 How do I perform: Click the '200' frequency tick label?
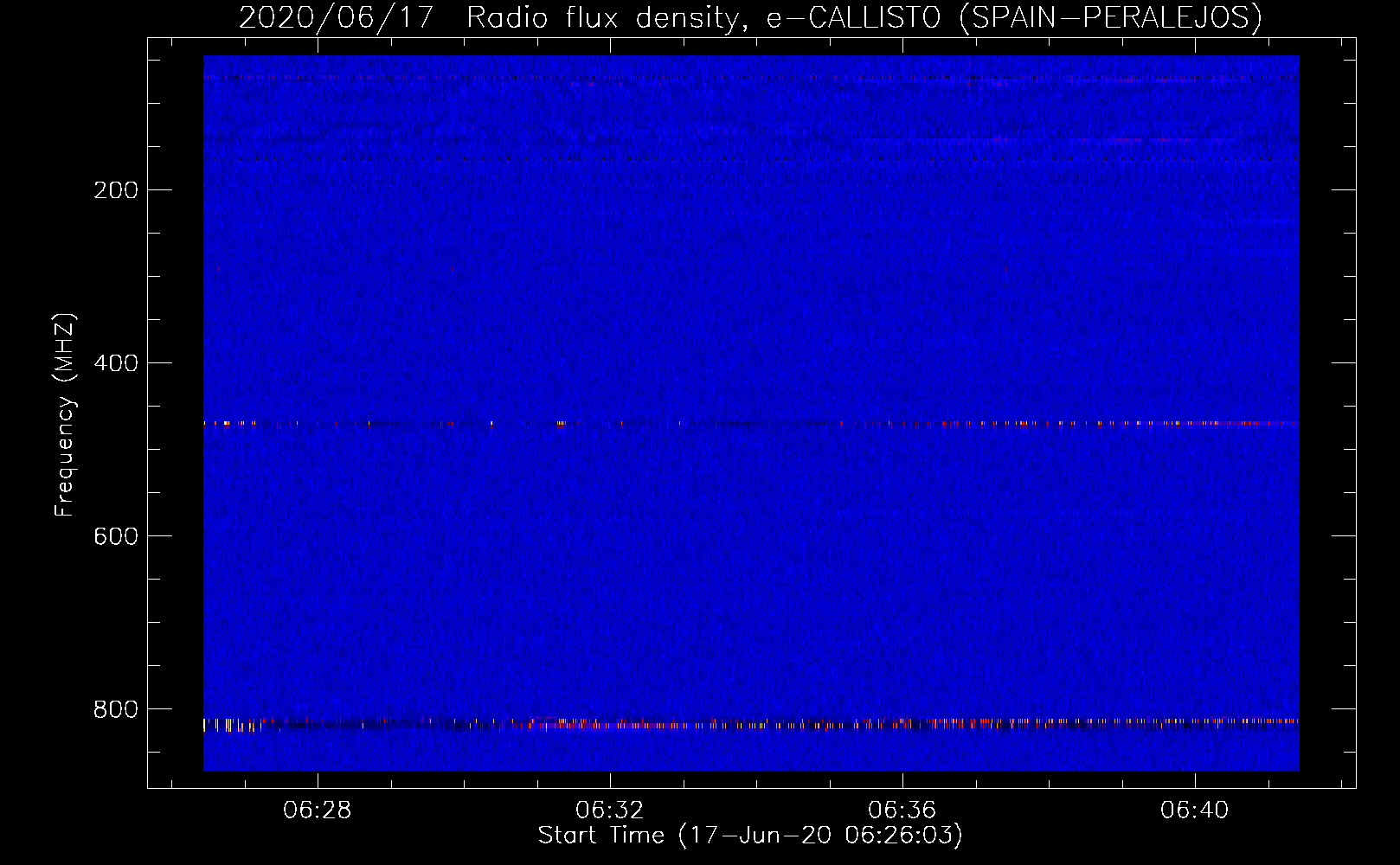[116, 190]
